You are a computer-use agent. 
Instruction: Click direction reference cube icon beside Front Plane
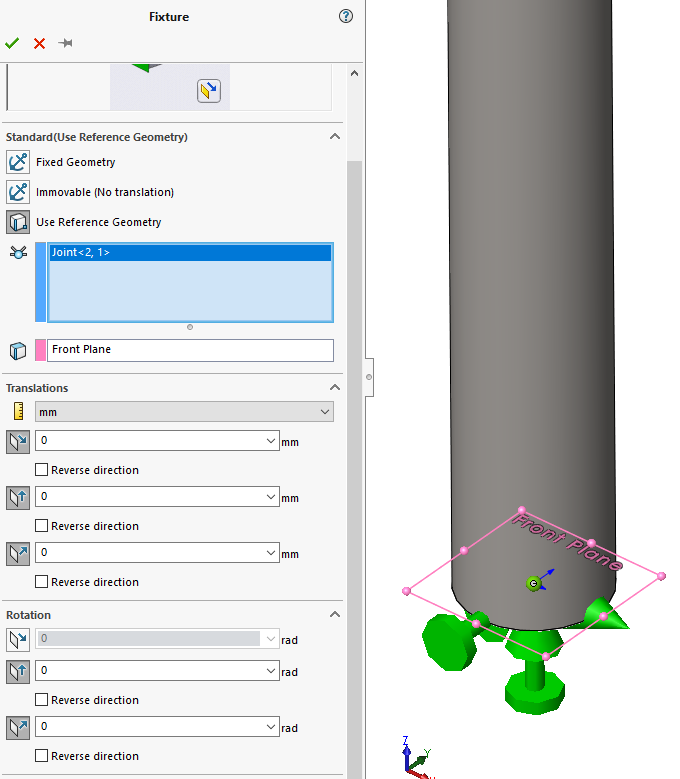click(x=18, y=351)
